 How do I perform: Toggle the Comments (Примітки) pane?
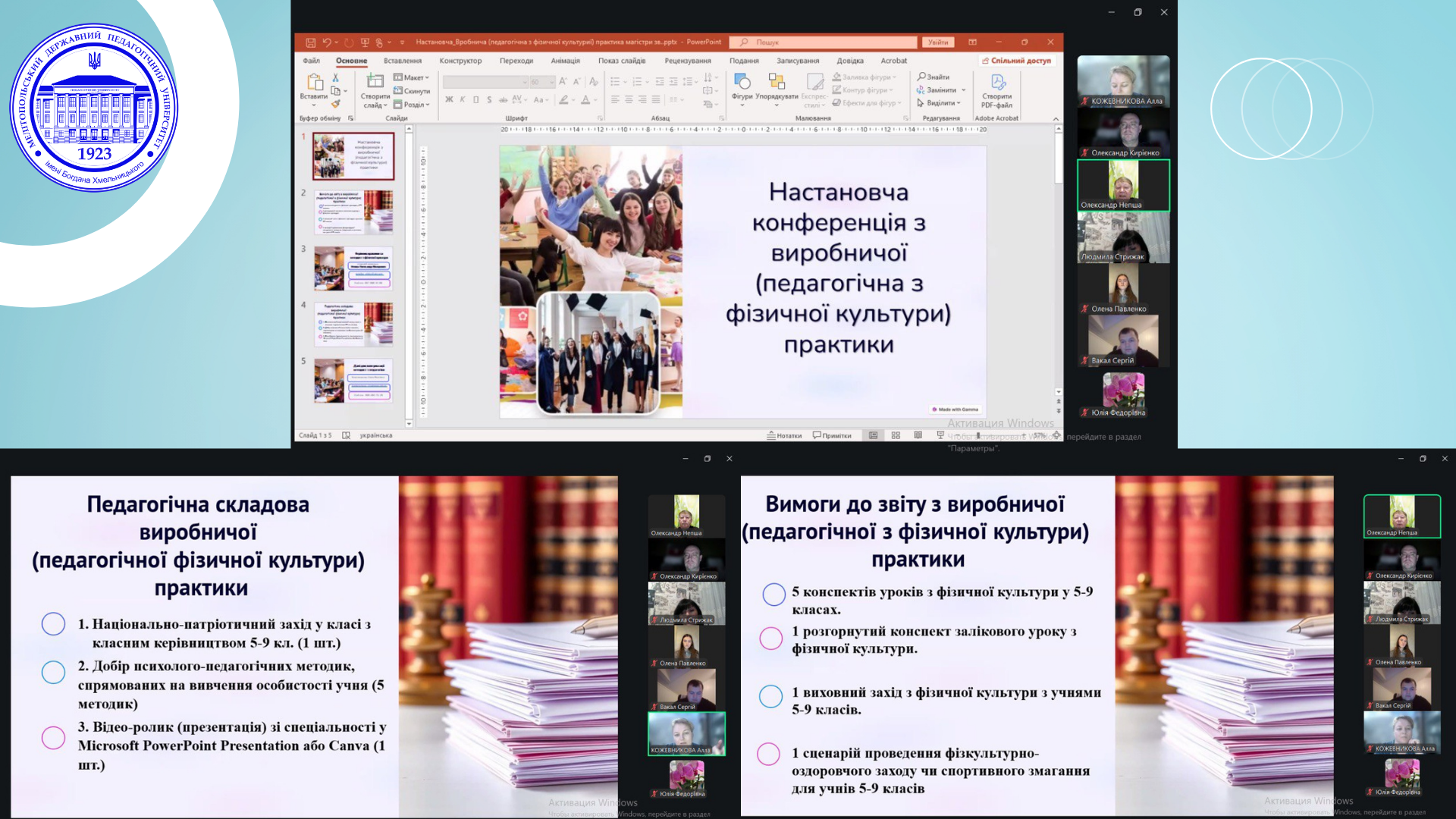(x=832, y=435)
